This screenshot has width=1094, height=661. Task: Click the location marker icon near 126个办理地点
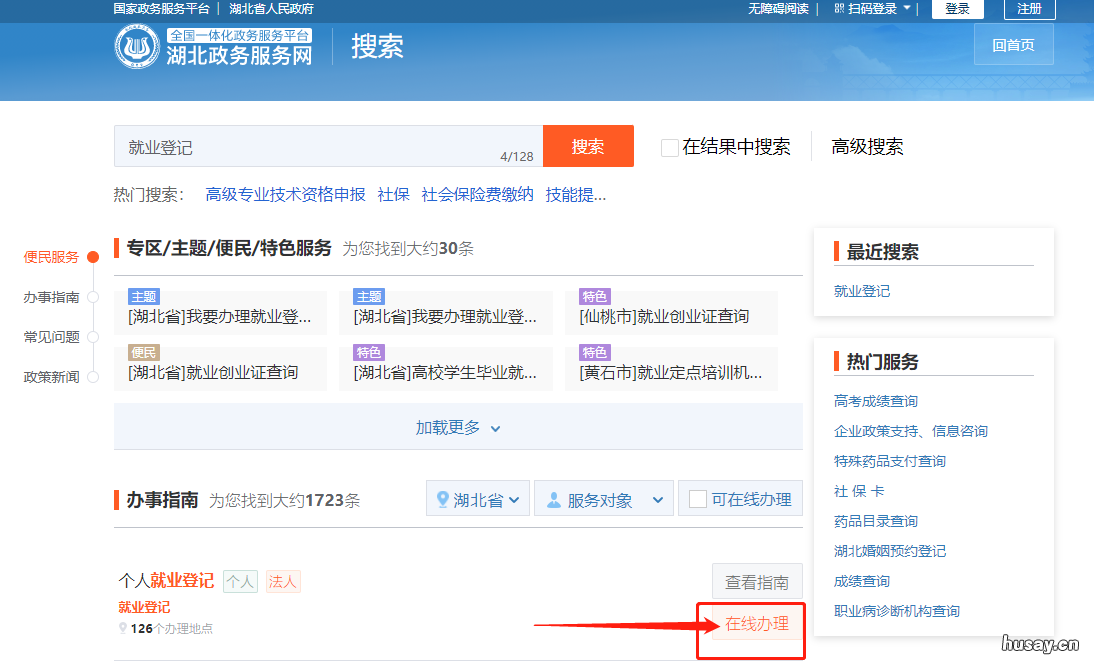[x=122, y=628]
